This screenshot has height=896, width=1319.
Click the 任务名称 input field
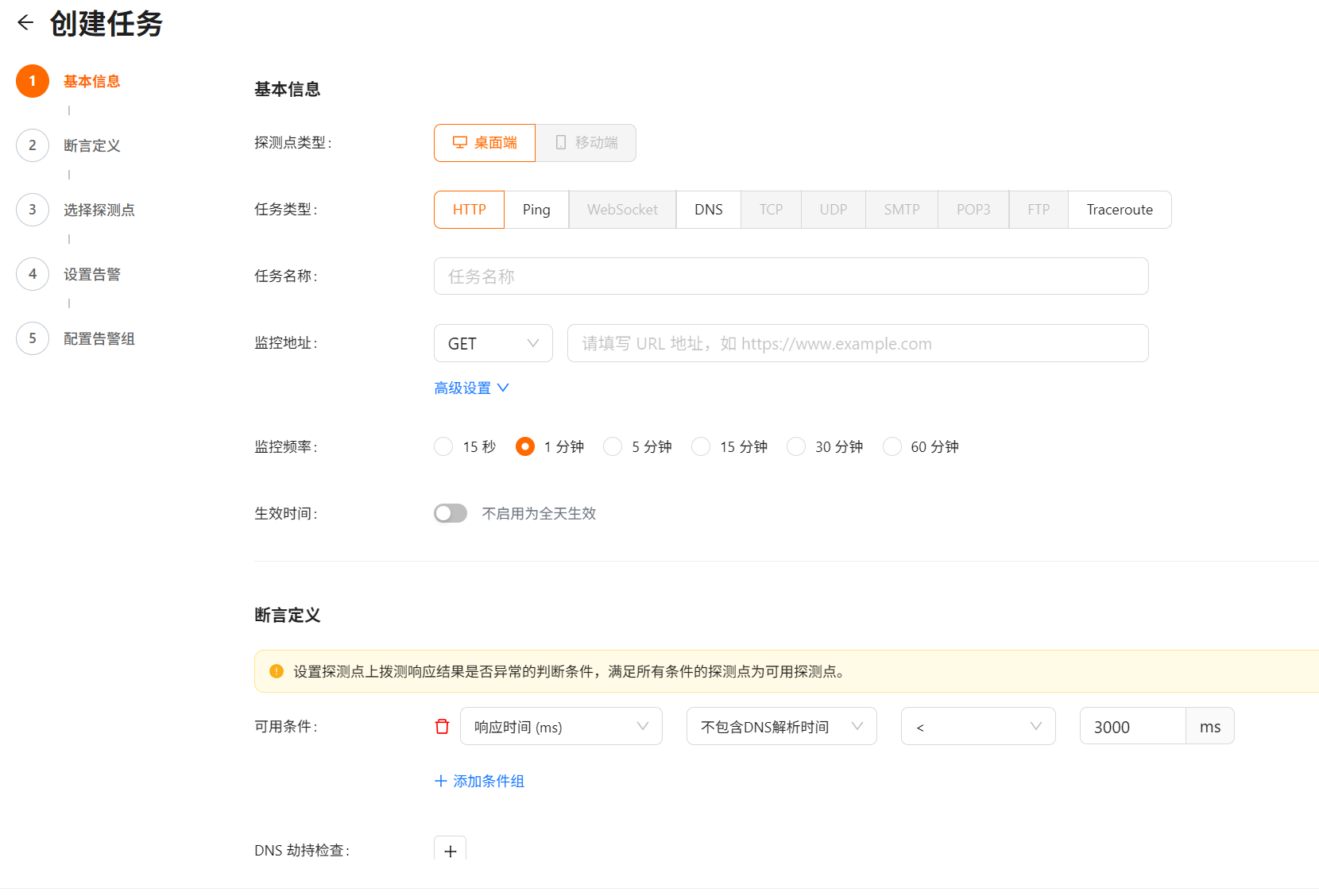point(791,276)
